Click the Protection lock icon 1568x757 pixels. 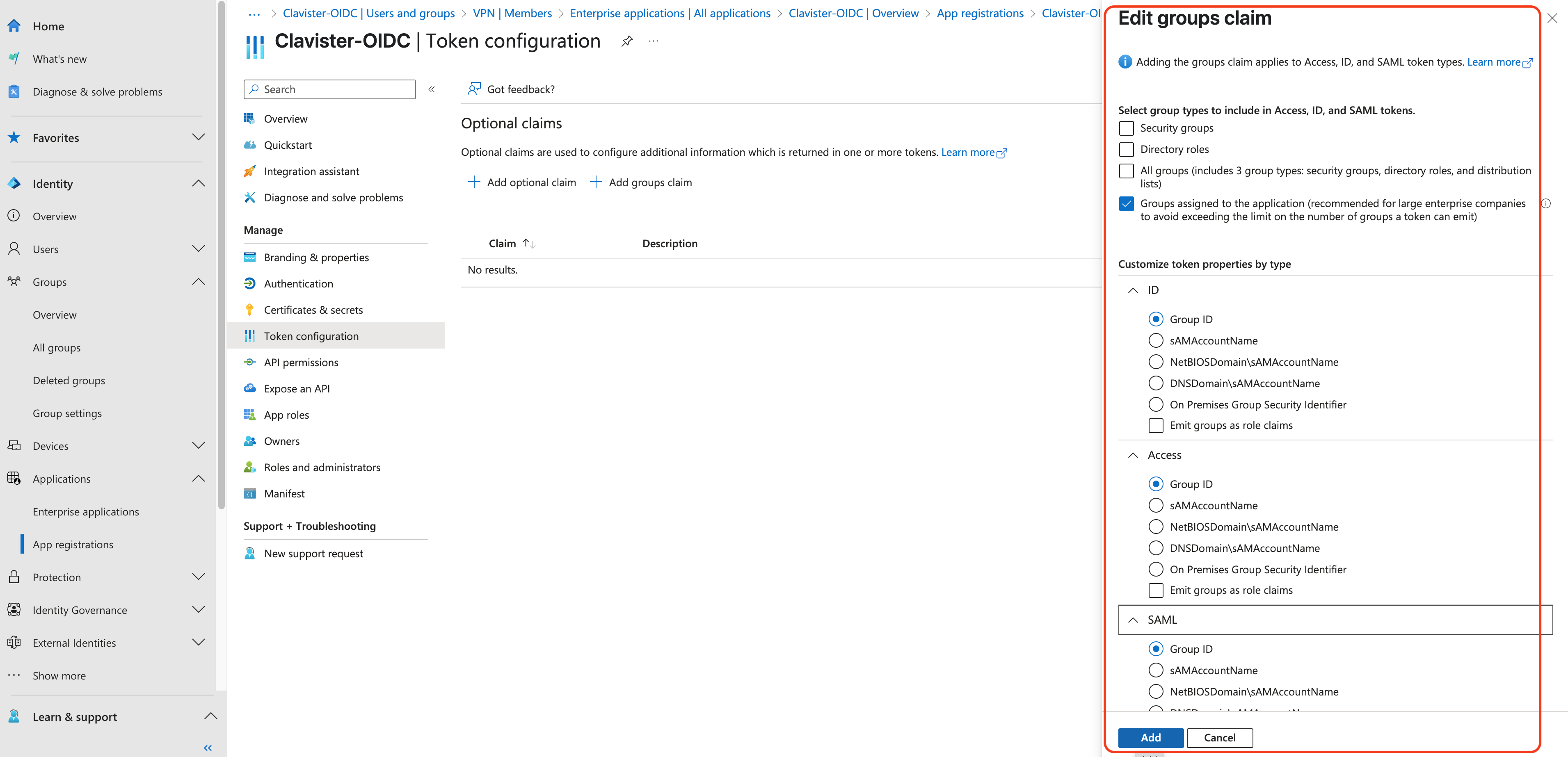pyautogui.click(x=14, y=577)
